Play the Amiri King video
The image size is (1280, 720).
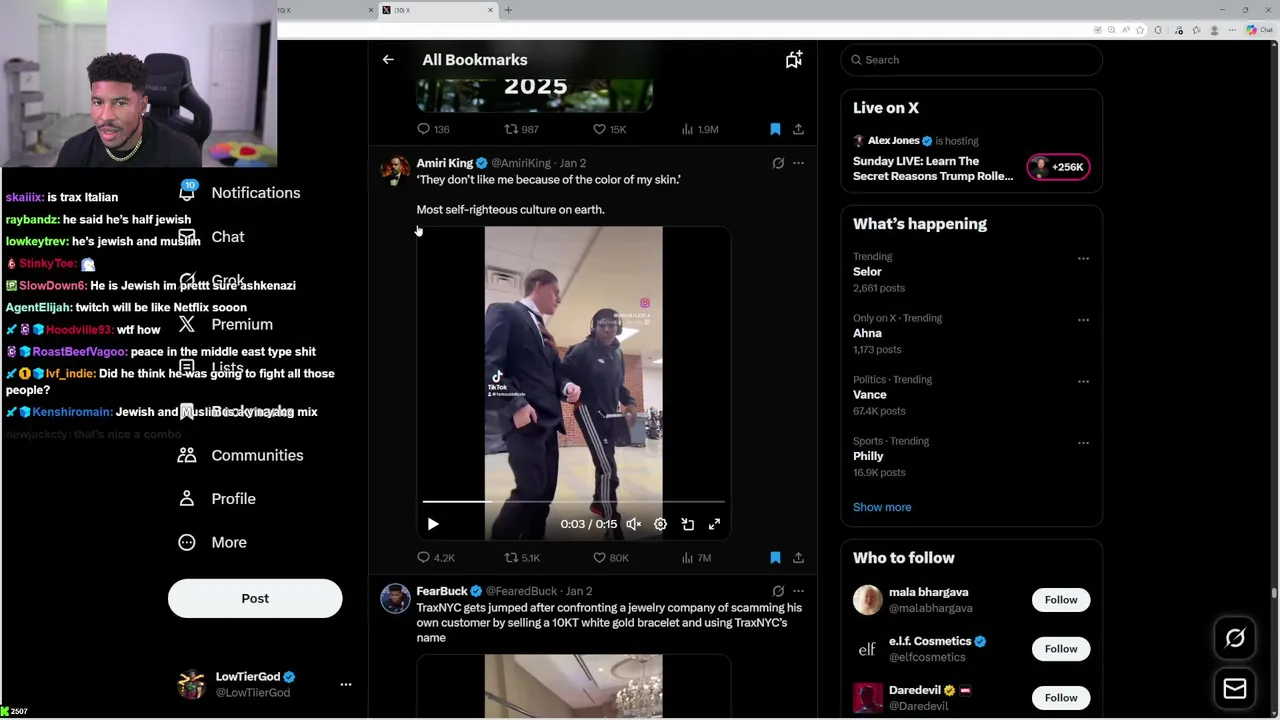433,524
